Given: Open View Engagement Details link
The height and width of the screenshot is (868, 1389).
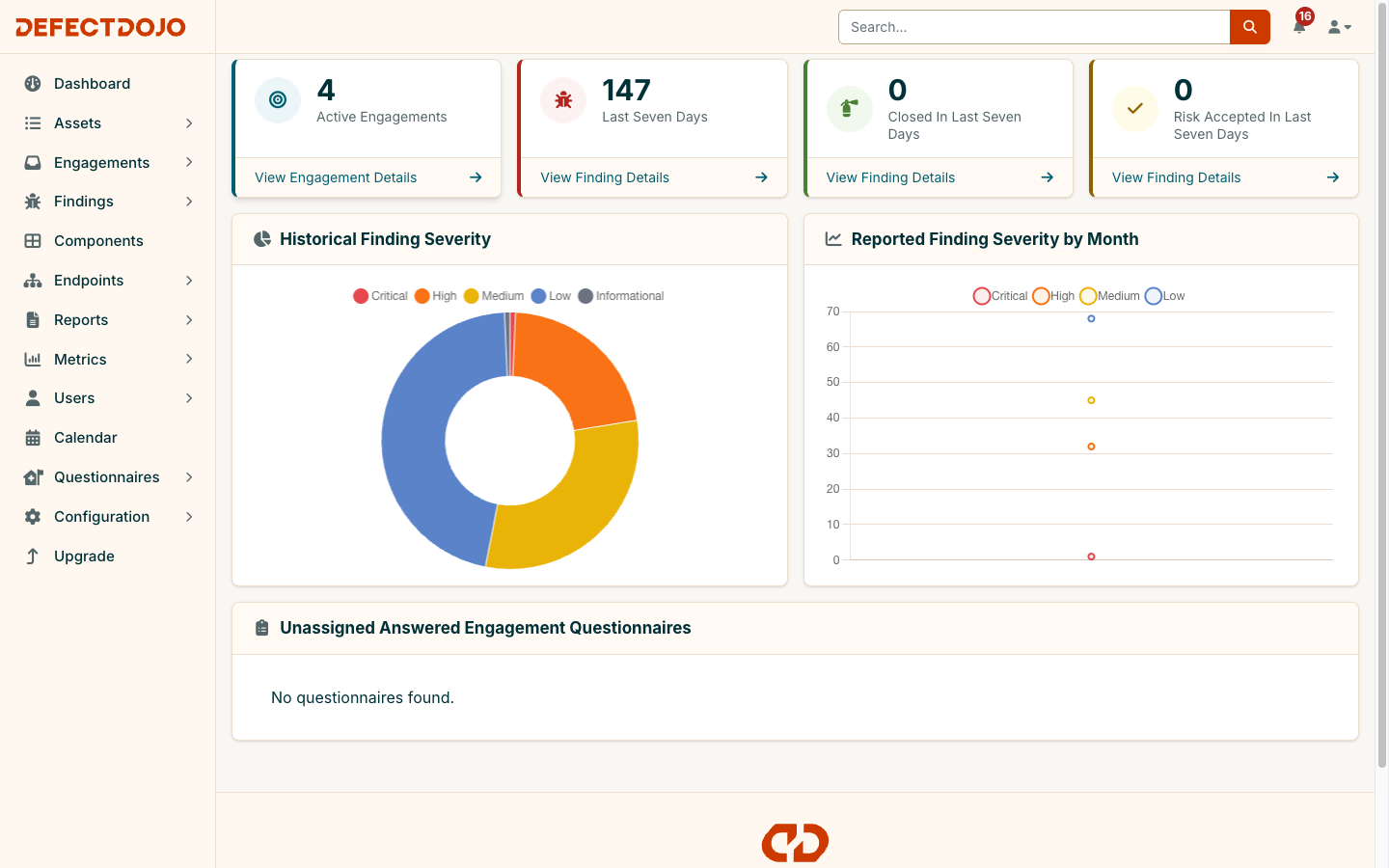Looking at the screenshot, I should coord(368,177).
